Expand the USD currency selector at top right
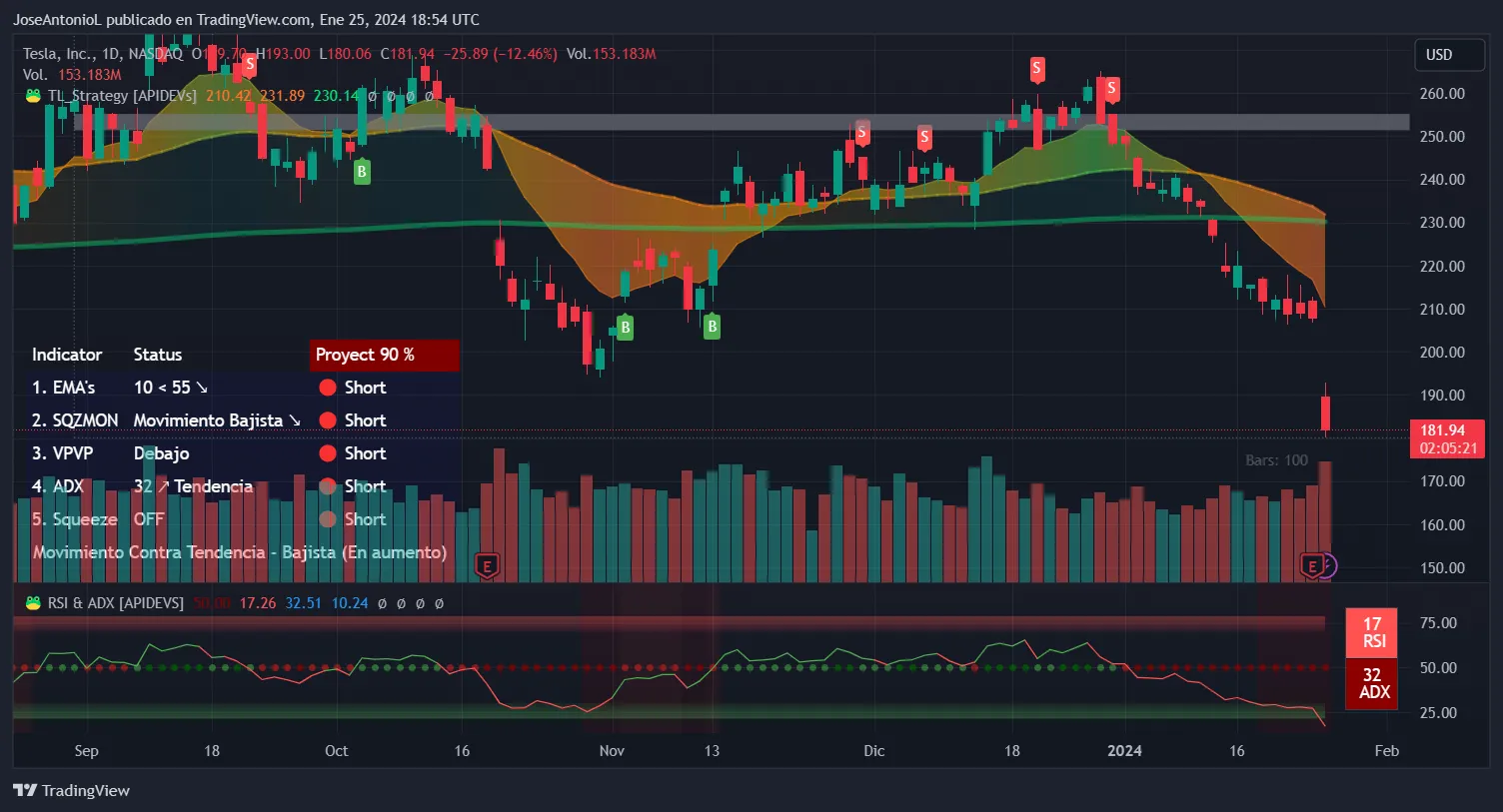Screen dimensions: 1503x812 click(x=1448, y=55)
